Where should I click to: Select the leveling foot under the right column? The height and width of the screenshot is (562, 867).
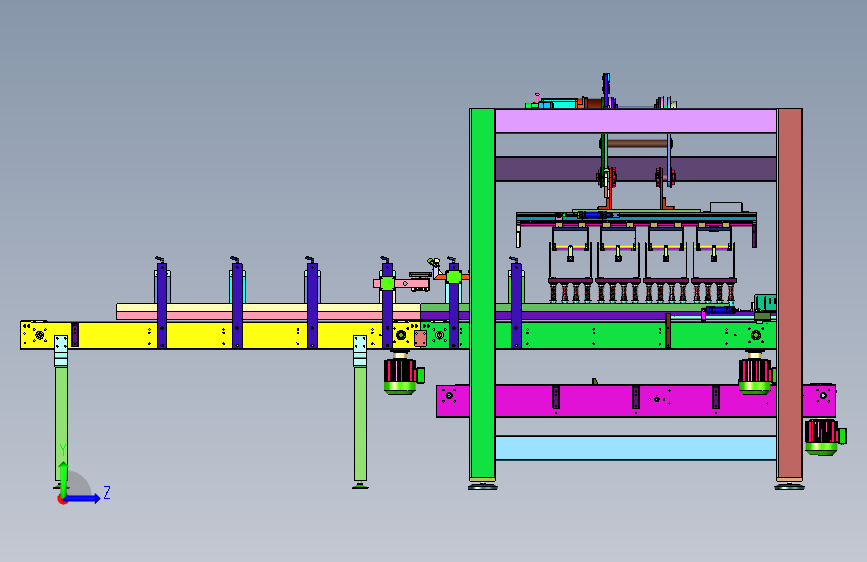[x=790, y=487]
